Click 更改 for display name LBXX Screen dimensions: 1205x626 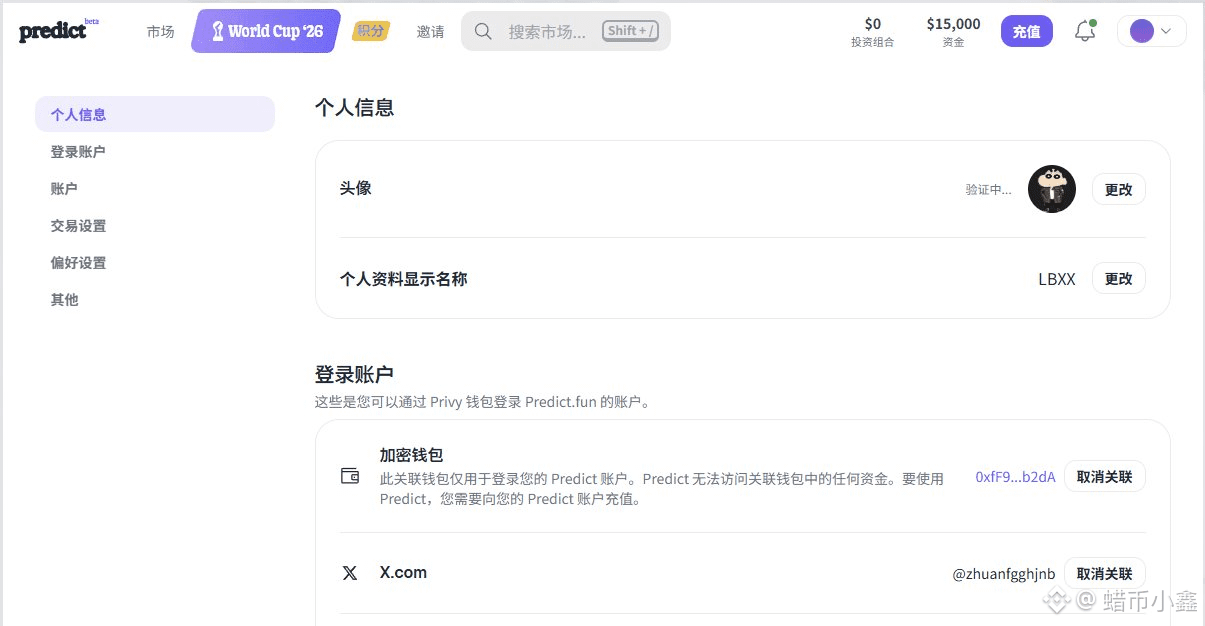(1118, 278)
